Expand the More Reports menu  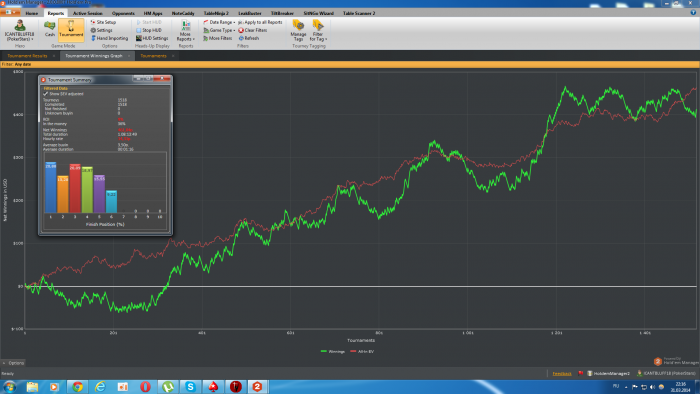coord(186,31)
